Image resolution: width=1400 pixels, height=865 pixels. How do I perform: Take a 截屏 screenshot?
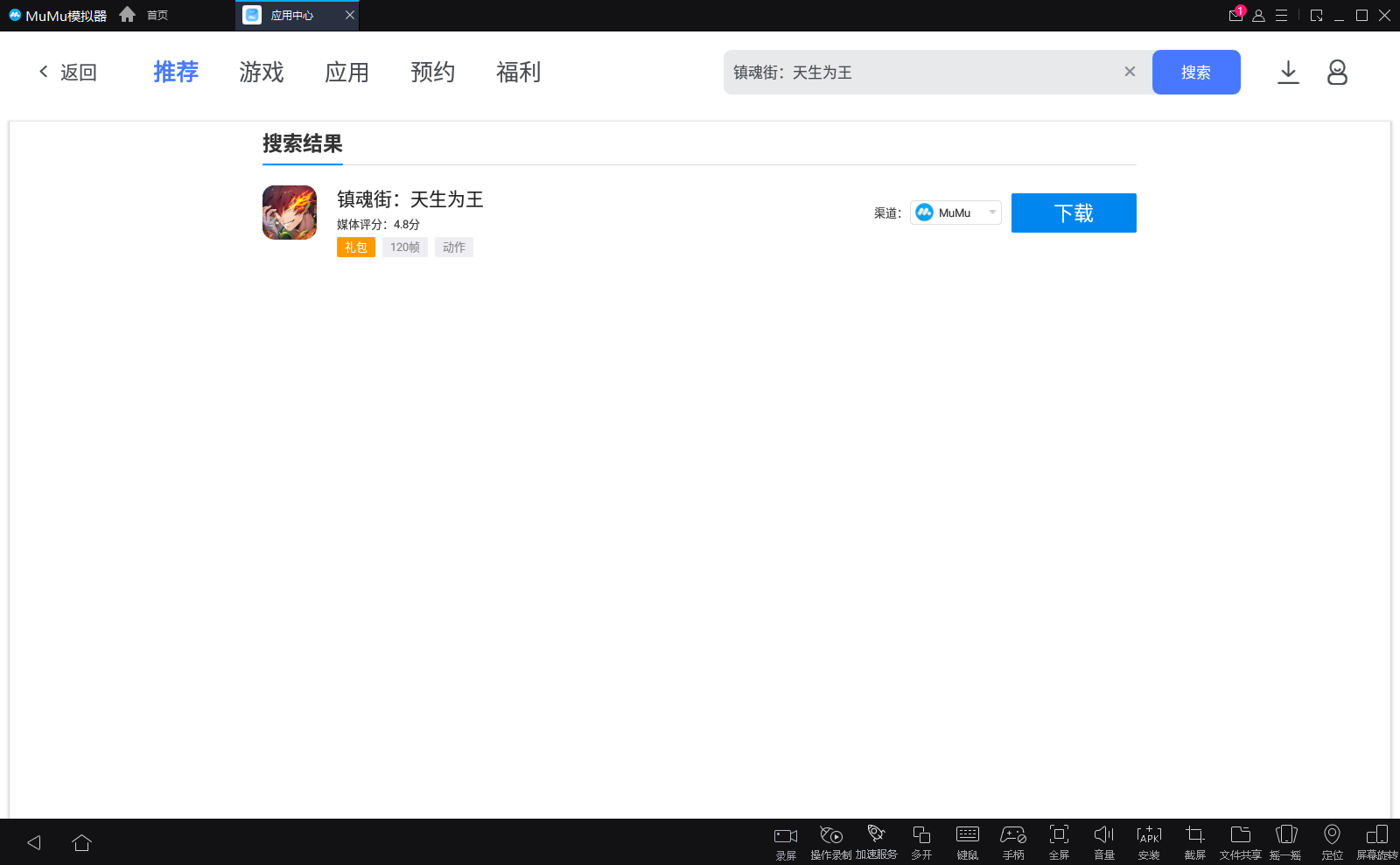coord(1195,843)
